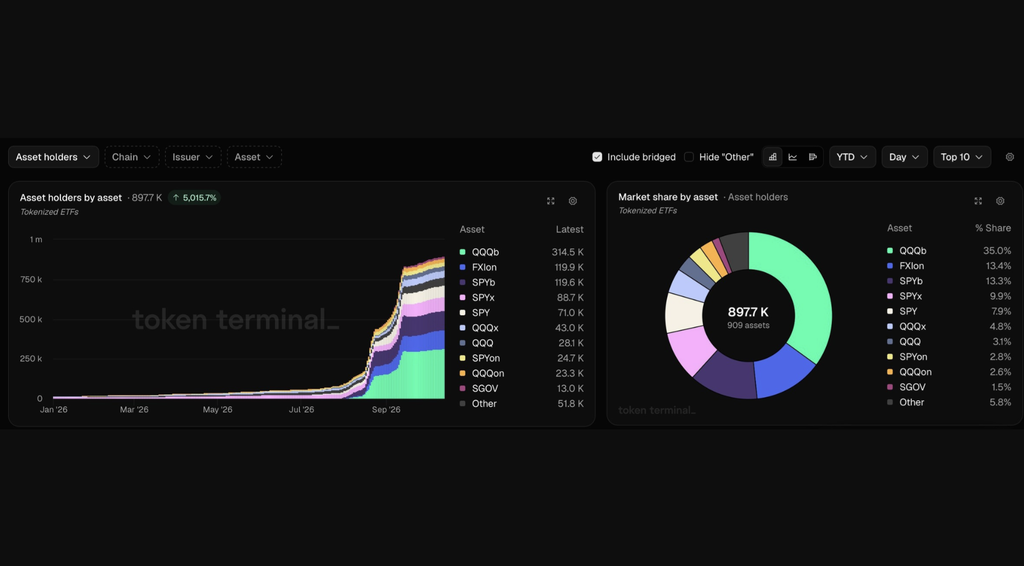Viewport: 1024px width, 566px height.
Task: Select Other in the Asset holders legend
Action: click(x=484, y=403)
